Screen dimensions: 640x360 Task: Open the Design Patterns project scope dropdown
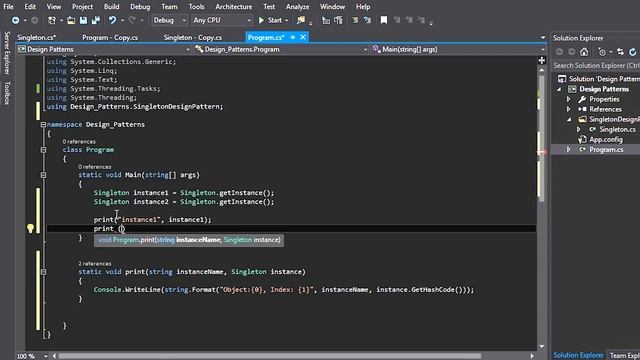coord(104,49)
